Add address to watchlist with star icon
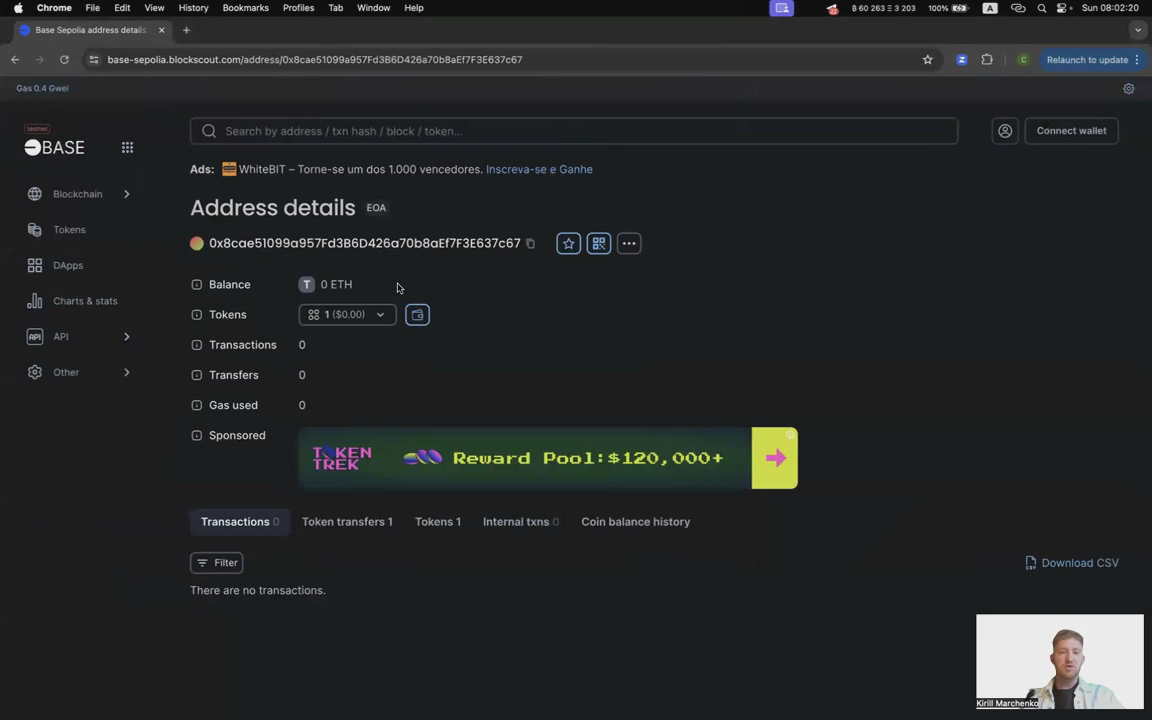Viewport: 1152px width, 720px height. coord(569,243)
